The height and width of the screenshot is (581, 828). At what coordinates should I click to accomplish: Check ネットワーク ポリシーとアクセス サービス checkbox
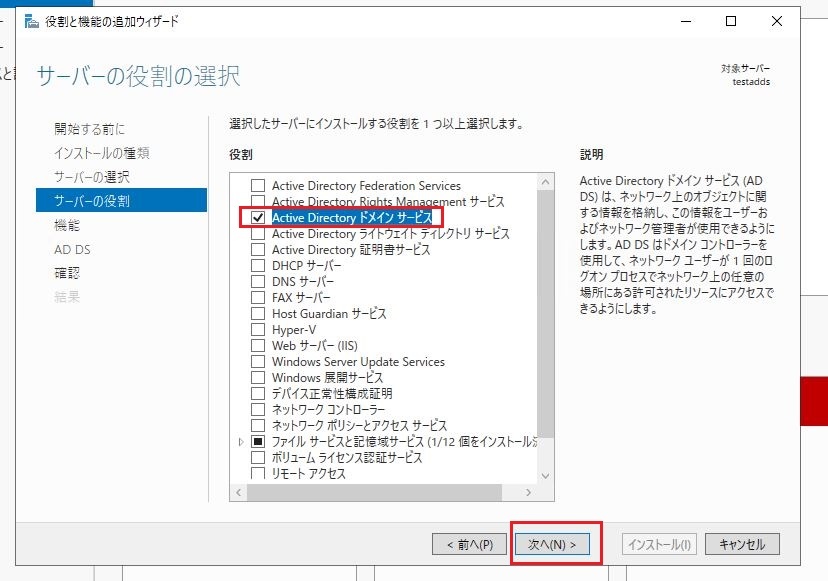pos(258,425)
